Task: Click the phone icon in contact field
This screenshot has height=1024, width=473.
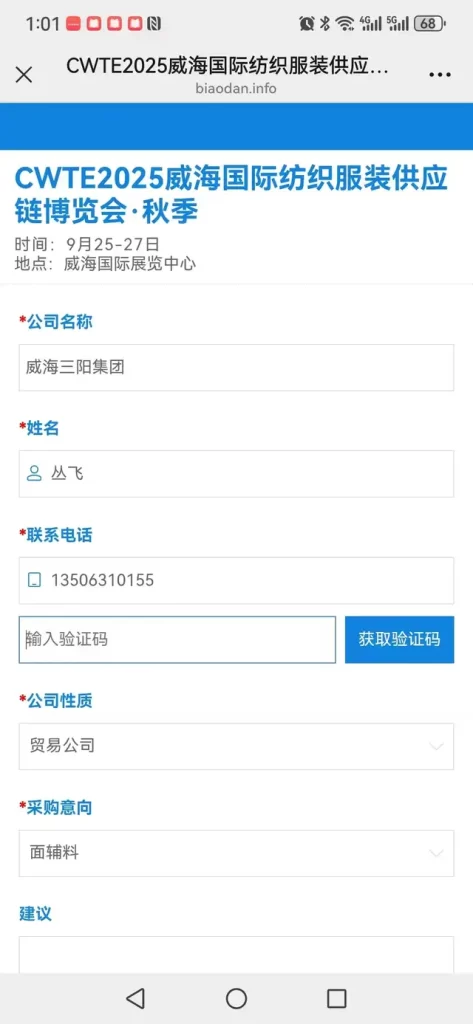Action: (x=34, y=580)
